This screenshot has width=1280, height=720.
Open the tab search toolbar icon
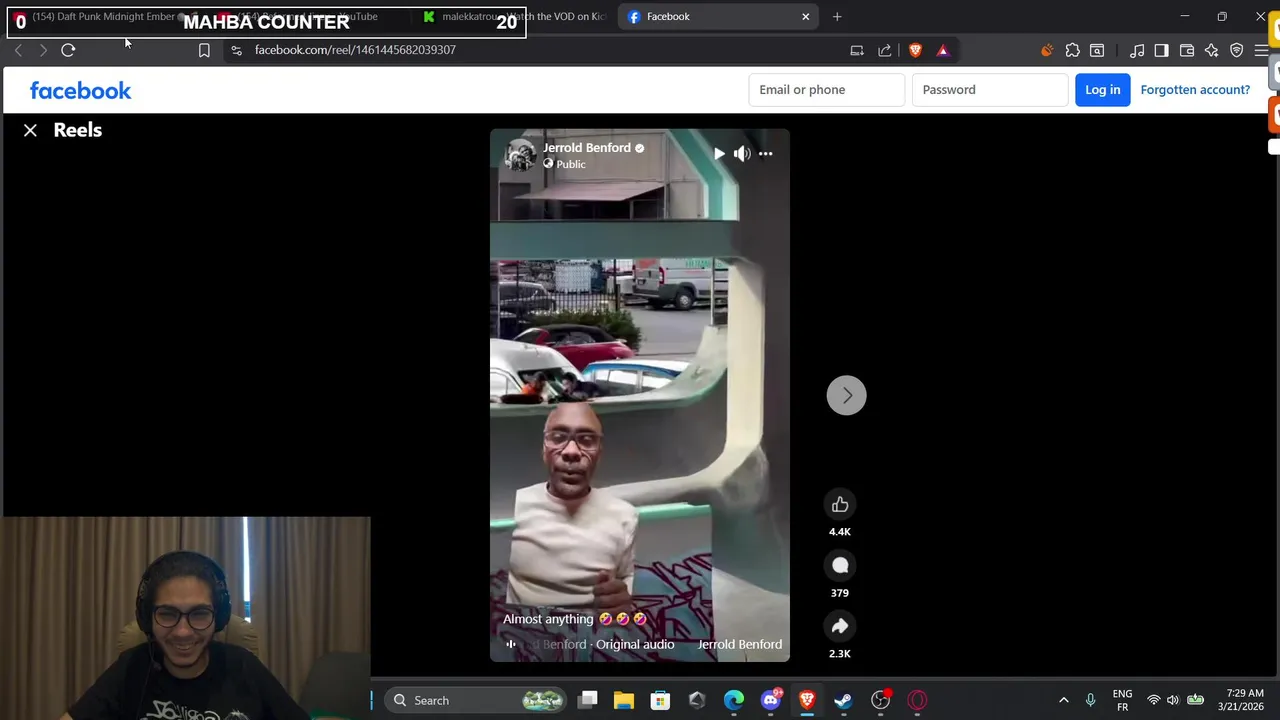(x=1097, y=50)
